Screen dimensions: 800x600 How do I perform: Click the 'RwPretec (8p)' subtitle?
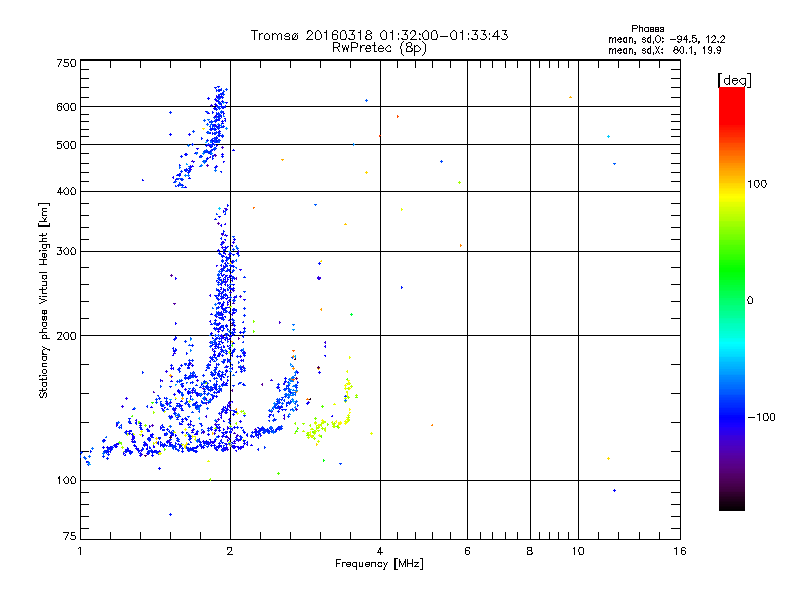click(x=379, y=48)
